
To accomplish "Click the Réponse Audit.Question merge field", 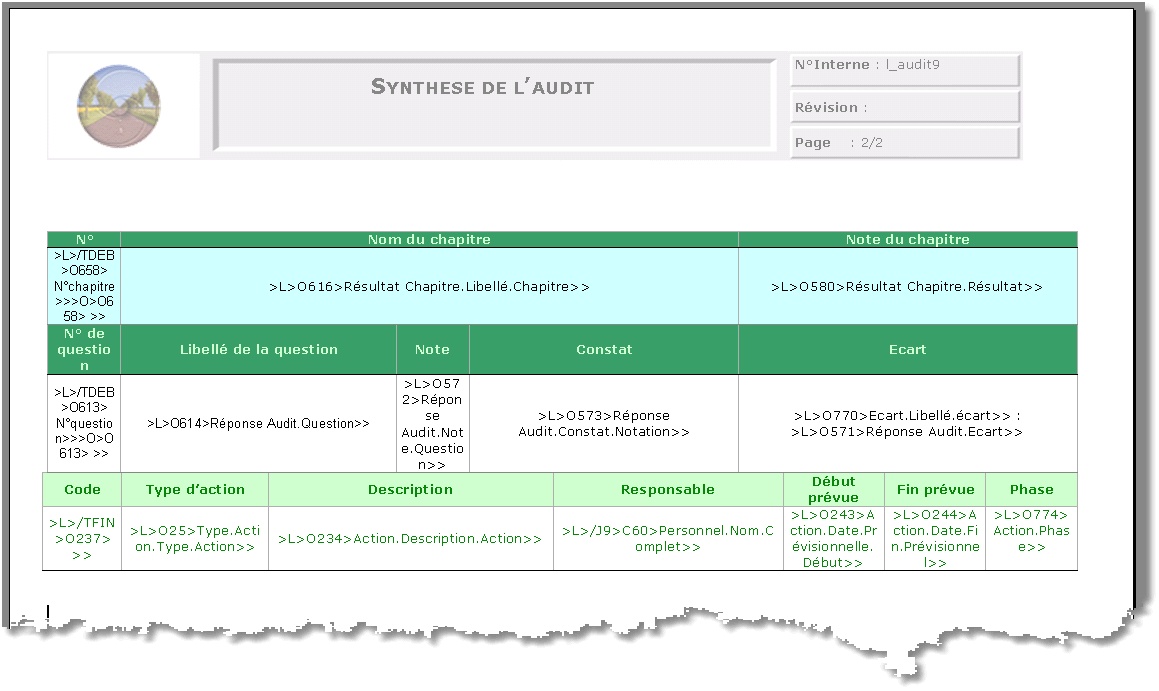I will tap(258, 424).
